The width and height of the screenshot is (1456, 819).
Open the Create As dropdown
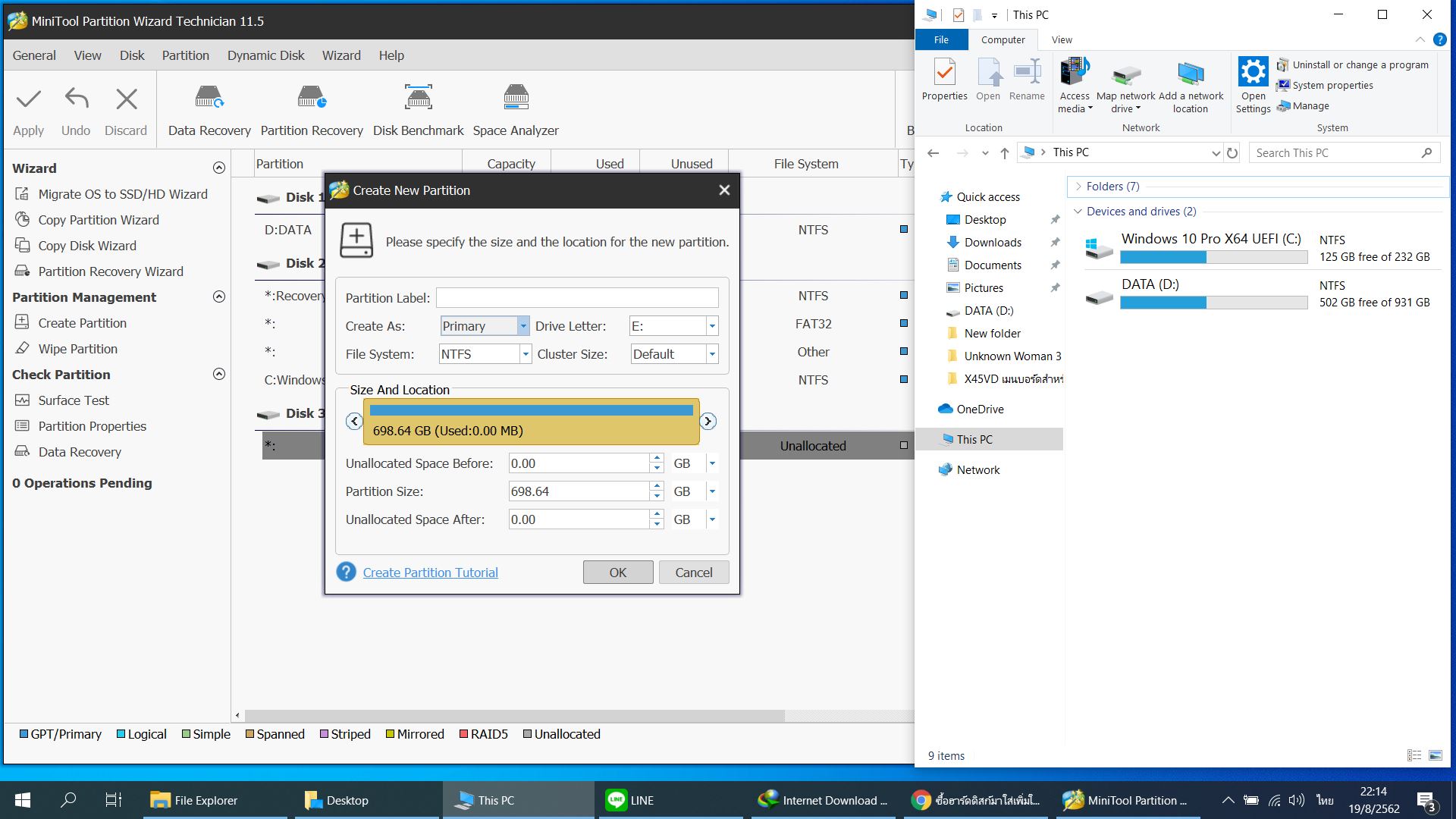pyautogui.click(x=522, y=326)
